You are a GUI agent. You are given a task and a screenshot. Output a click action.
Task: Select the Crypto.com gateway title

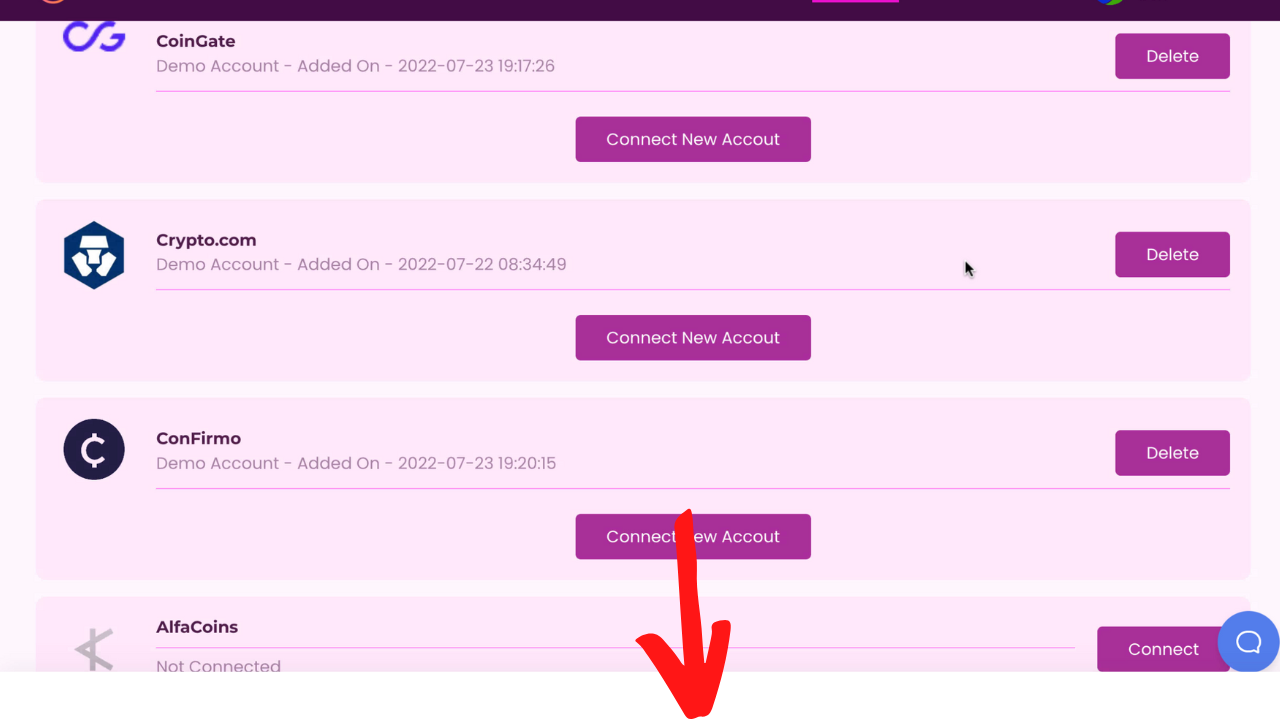click(206, 240)
